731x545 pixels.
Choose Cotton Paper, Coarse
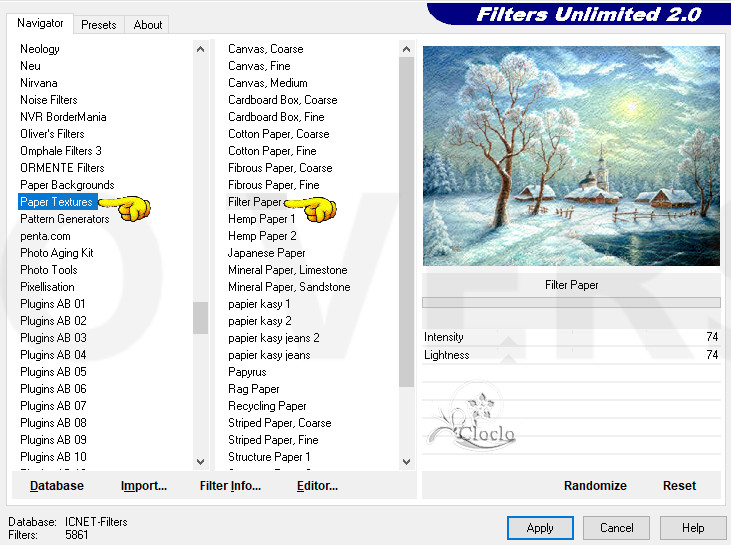click(279, 134)
